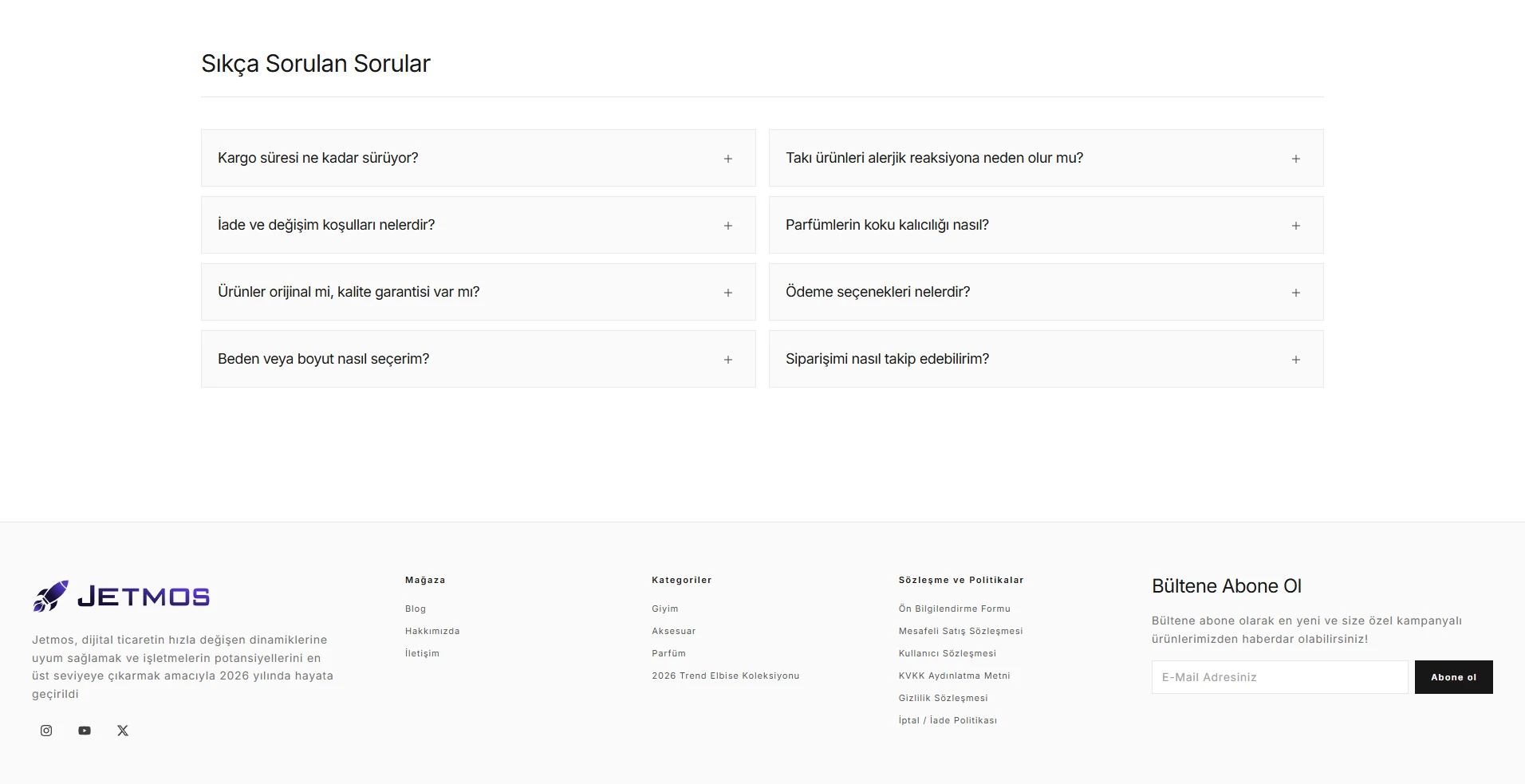Screen dimensions: 1525x784
Task: Expand 'Siparişimi nasıl takip edebilirim?' question text
Action: tap(887, 359)
